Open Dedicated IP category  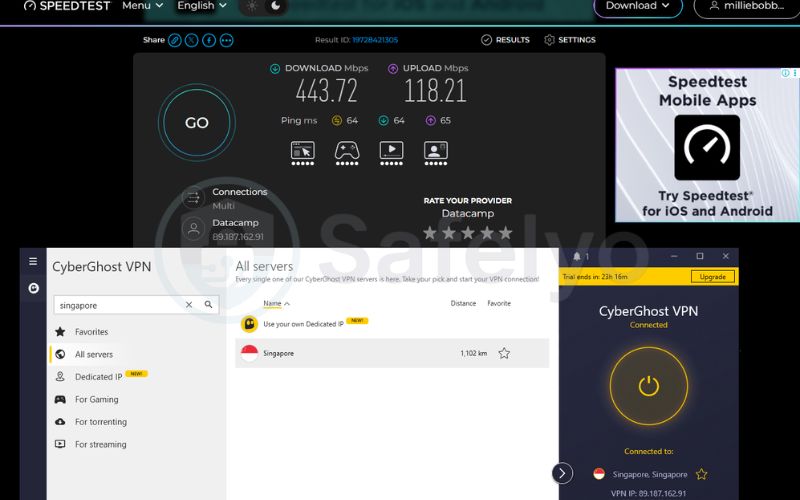98,377
